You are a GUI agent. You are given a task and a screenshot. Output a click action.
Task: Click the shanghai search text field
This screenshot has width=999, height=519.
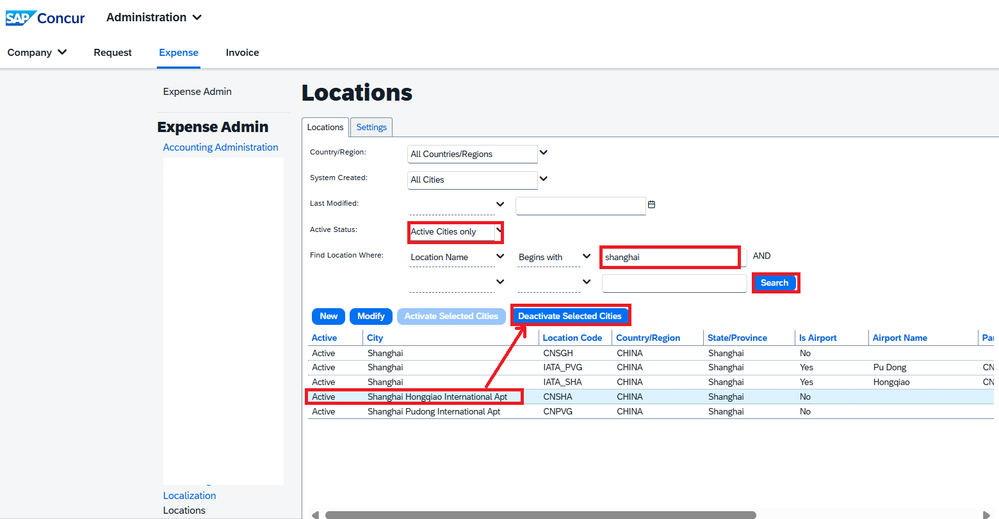670,257
